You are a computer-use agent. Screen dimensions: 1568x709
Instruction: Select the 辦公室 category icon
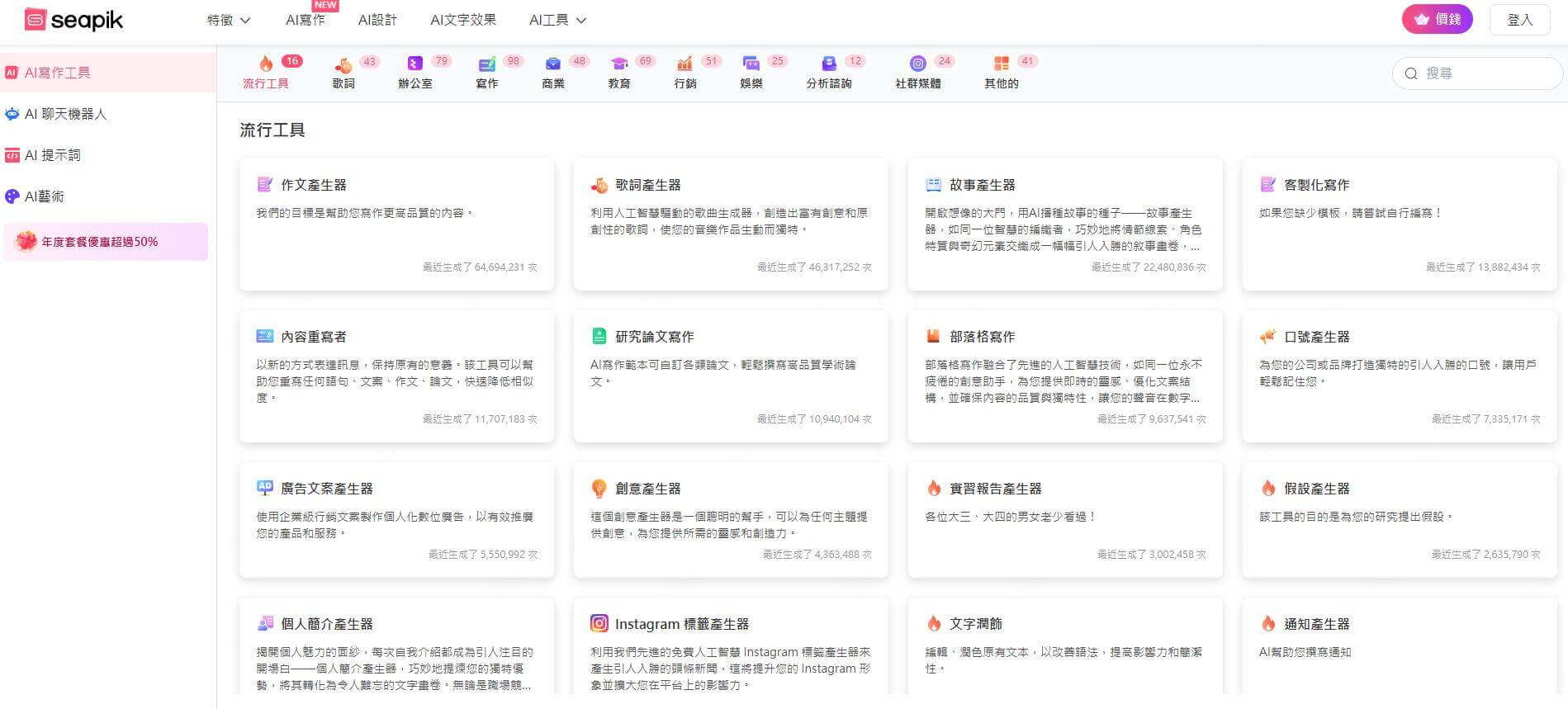pyautogui.click(x=415, y=64)
